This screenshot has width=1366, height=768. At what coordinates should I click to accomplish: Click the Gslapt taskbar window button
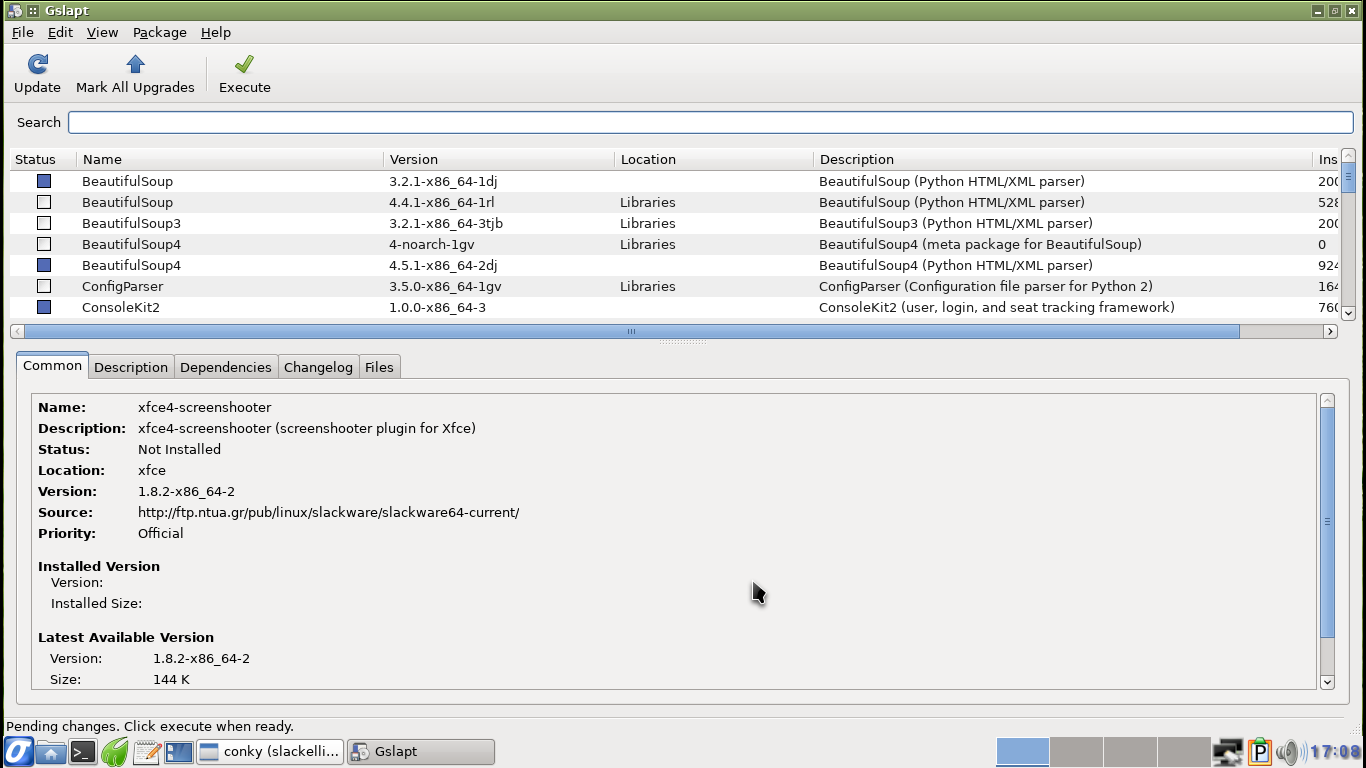[x=421, y=752]
